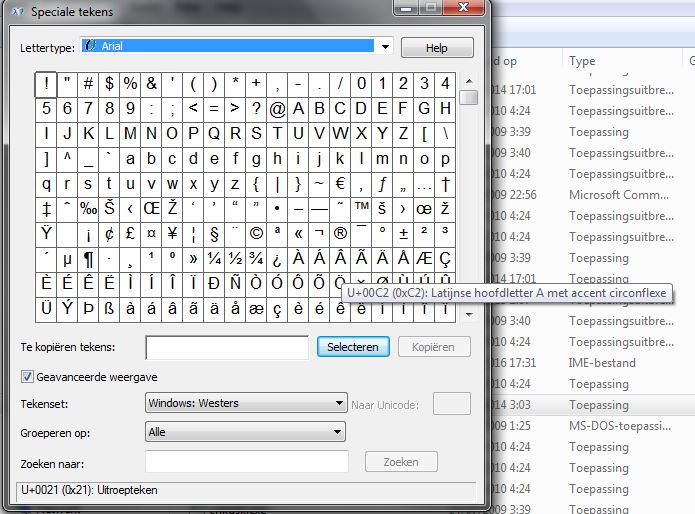This screenshot has height=514, width=695.
Task: Expand the Tekenset dropdown
Action: coord(339,403)
